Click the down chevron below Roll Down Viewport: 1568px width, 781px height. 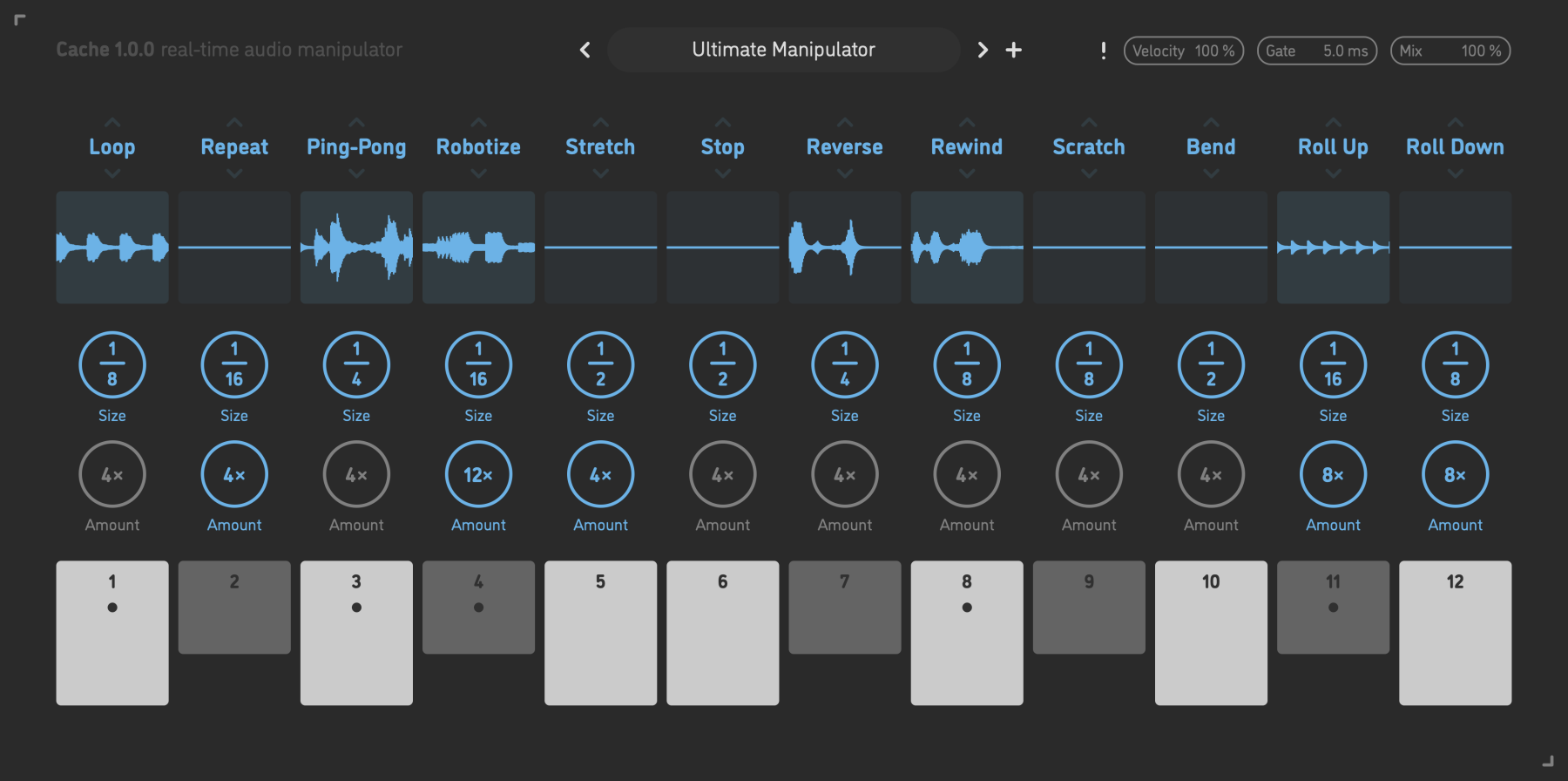(x=1455, y=173)
